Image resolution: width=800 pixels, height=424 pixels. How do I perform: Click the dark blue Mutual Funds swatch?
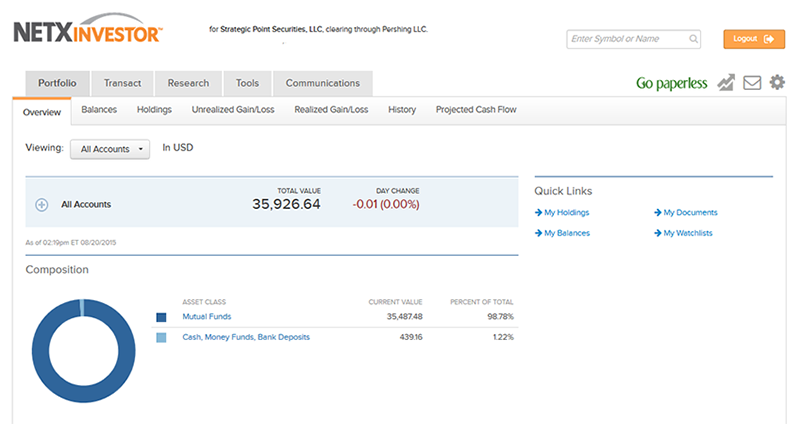coord(161,317)
